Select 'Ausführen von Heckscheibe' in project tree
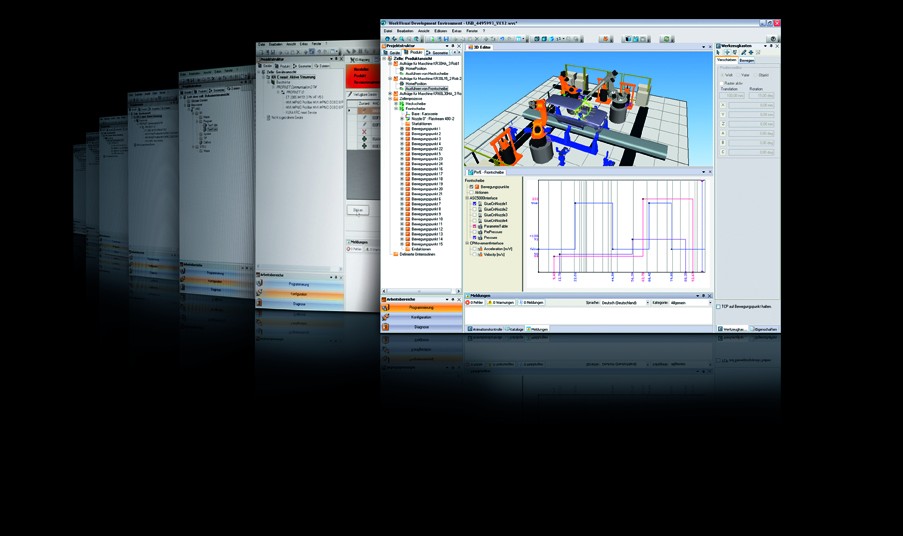This screenshot has width=903, height=536. coord(427,74)
